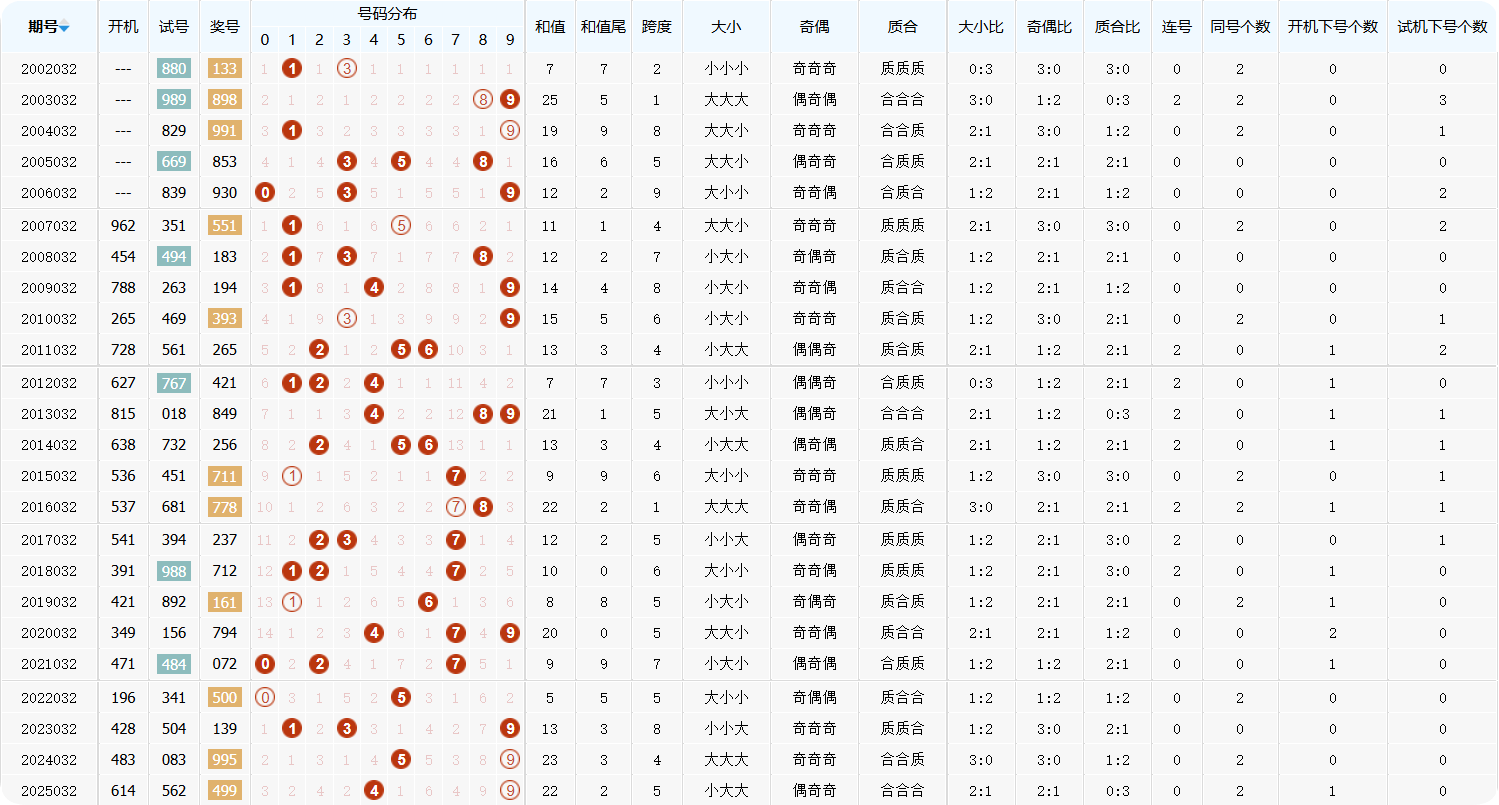The height and width of the screenshot is (805, 1499).
Task: Click the 质合比 column header
Action: pos(1117,27)
